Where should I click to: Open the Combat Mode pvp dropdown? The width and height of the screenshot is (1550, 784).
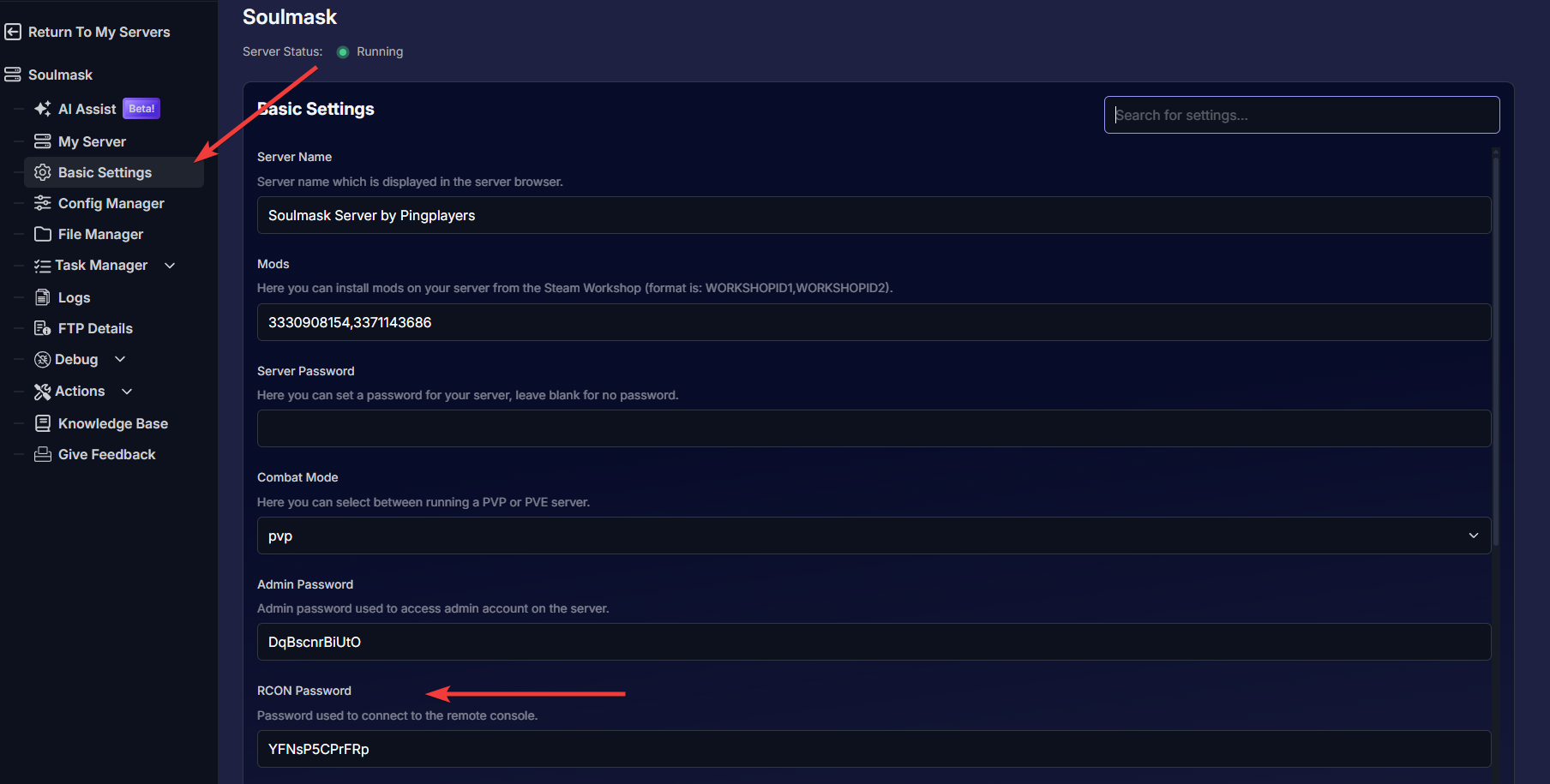[874, 536]
